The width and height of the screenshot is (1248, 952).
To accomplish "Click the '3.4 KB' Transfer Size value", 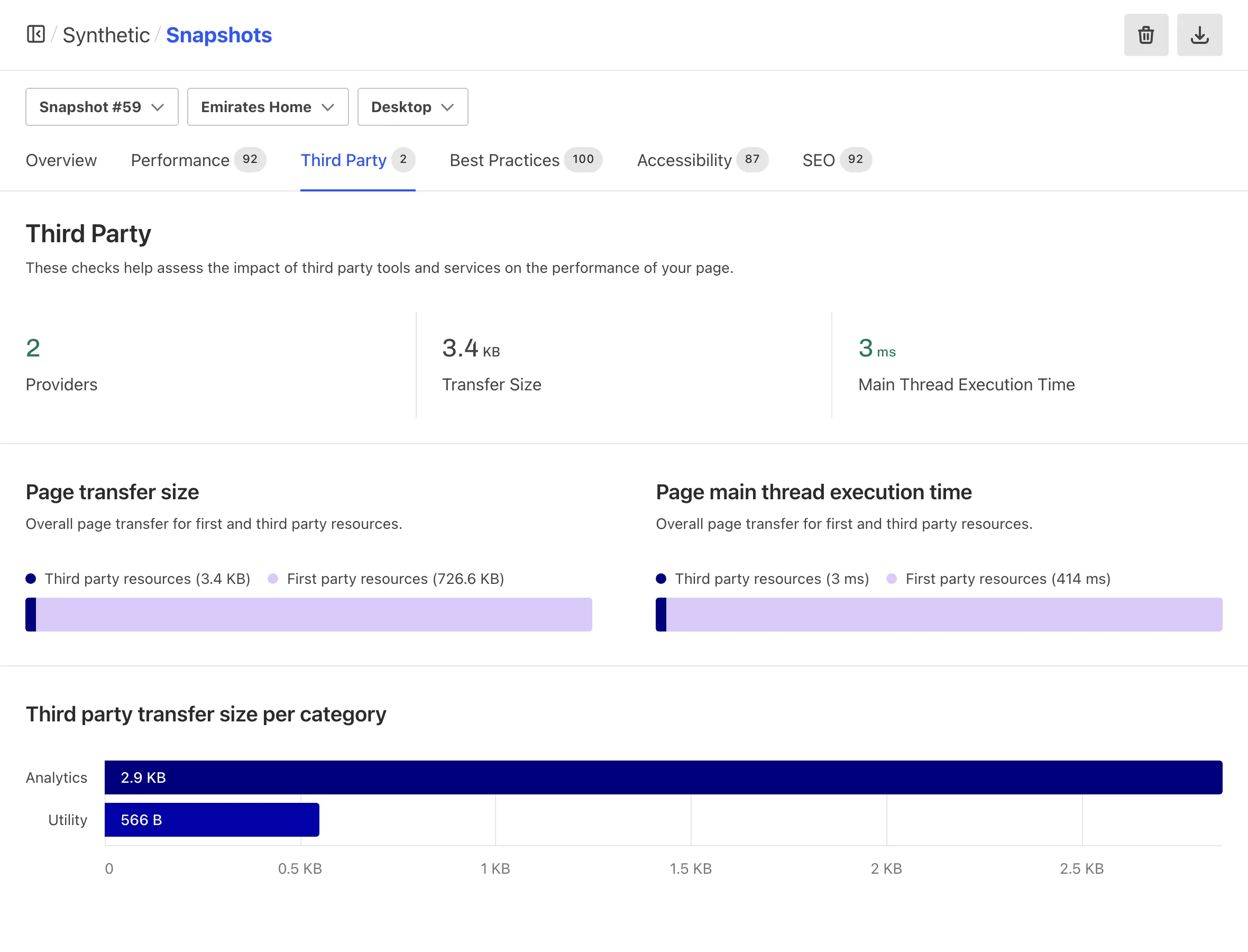I will (x=471, y=348).
